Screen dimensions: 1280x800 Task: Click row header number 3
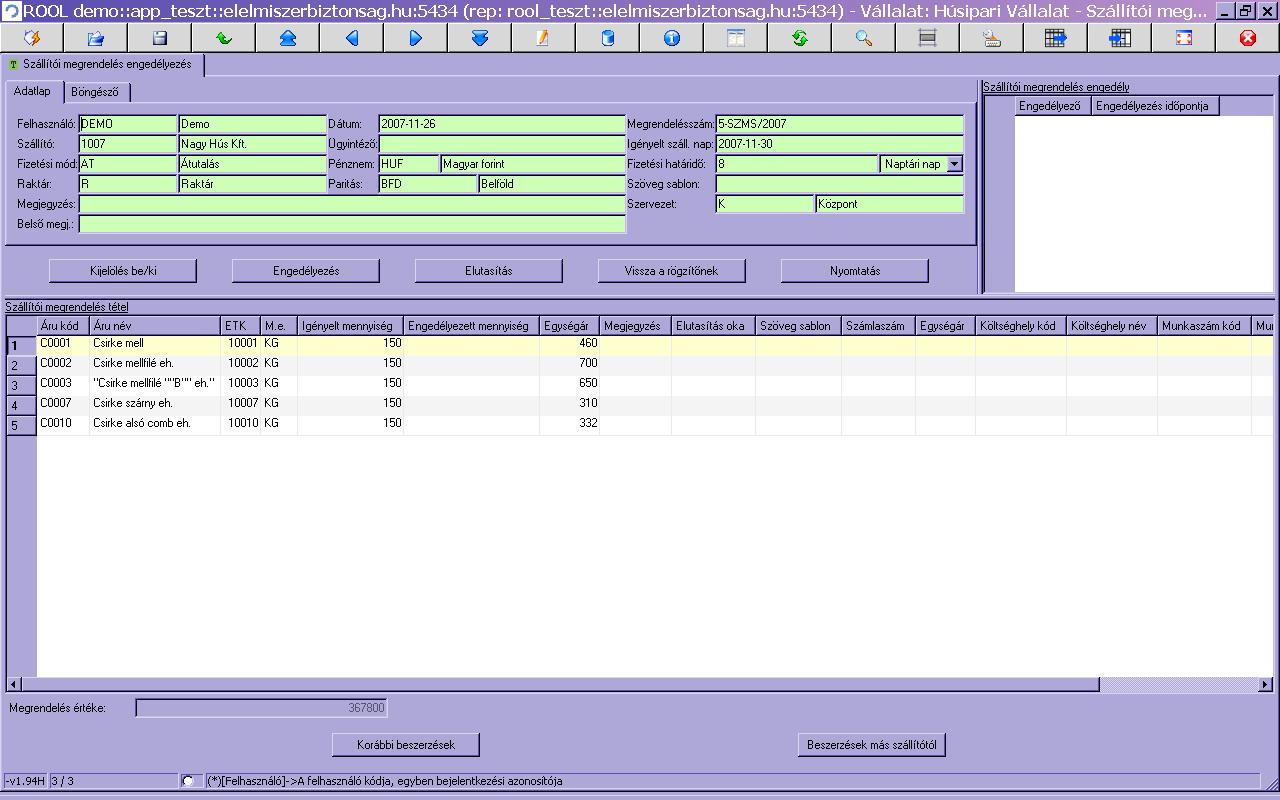[x=21, y=385]
